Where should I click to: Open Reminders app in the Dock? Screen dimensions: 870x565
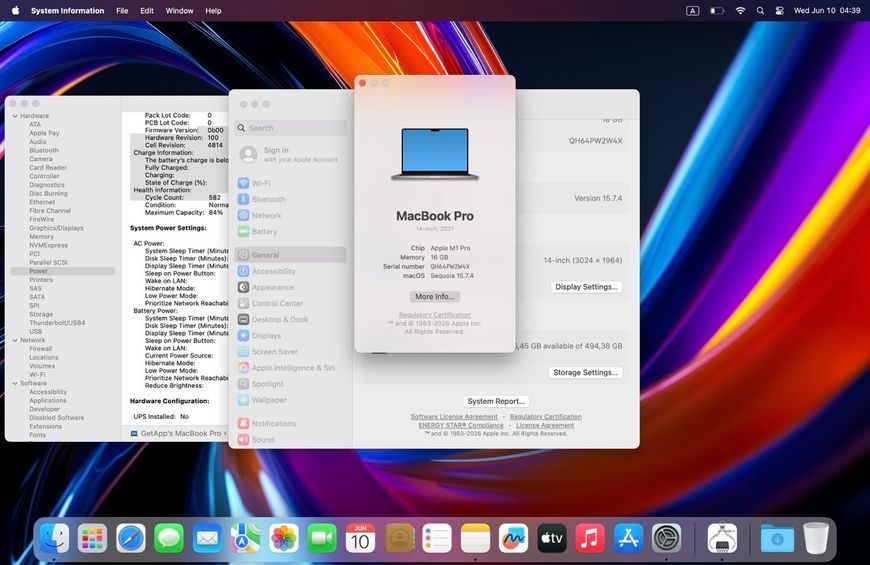point(437,538)
